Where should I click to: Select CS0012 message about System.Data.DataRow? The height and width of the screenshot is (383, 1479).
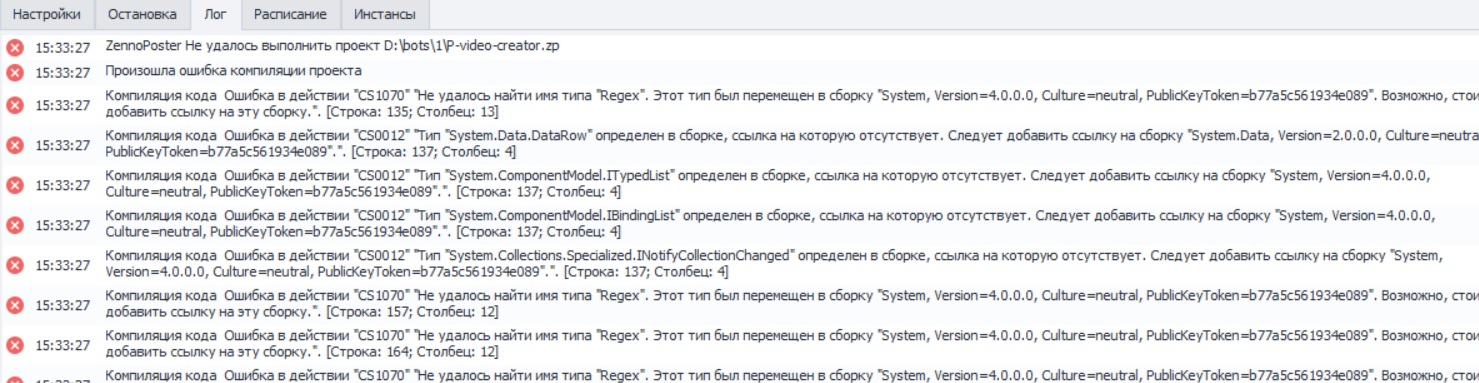(x=791, y=144)
